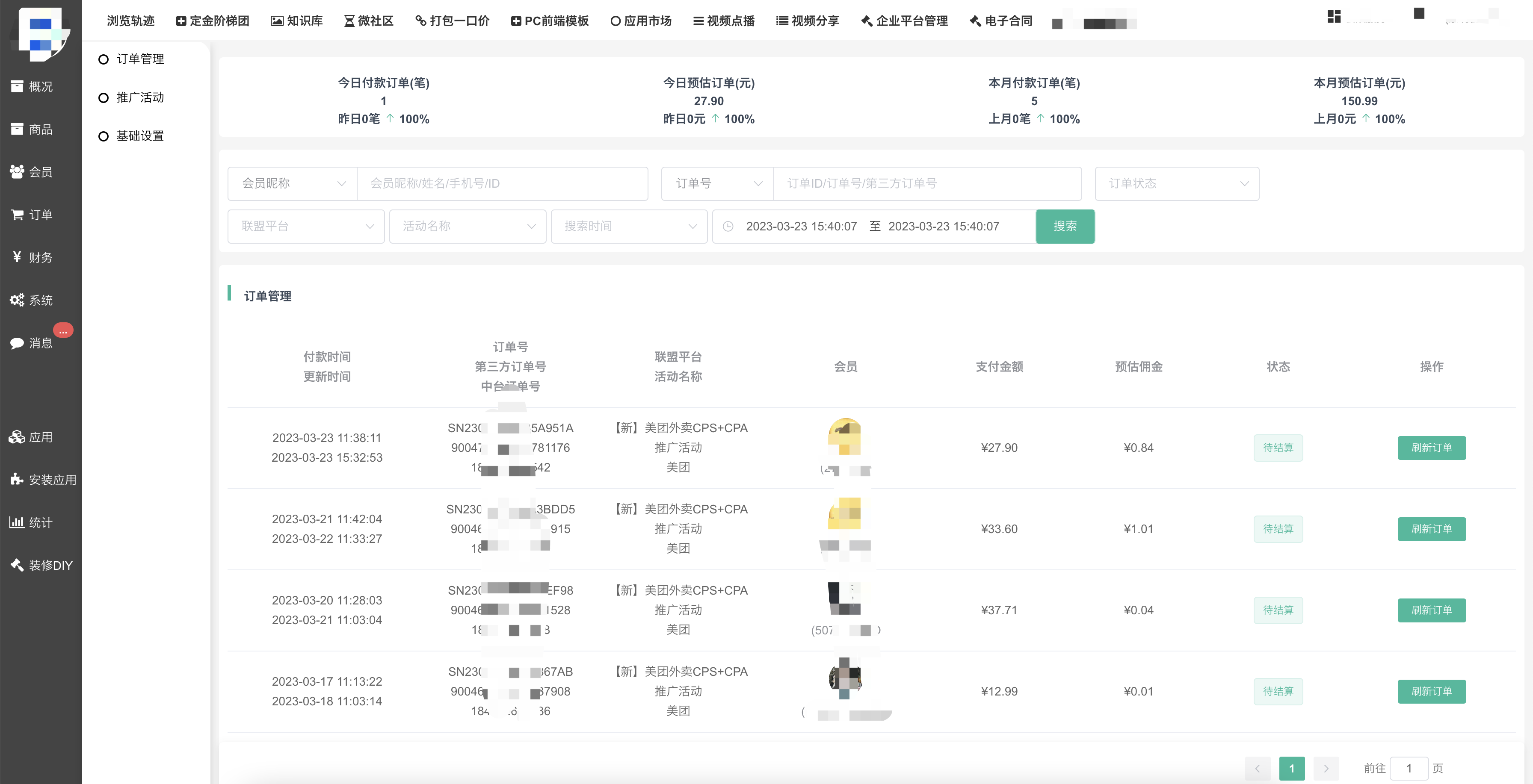The width and height of the screenshot is (1533, 784).
Task: Expand the 联盟平台 dropdown
Action: (306, 227)
